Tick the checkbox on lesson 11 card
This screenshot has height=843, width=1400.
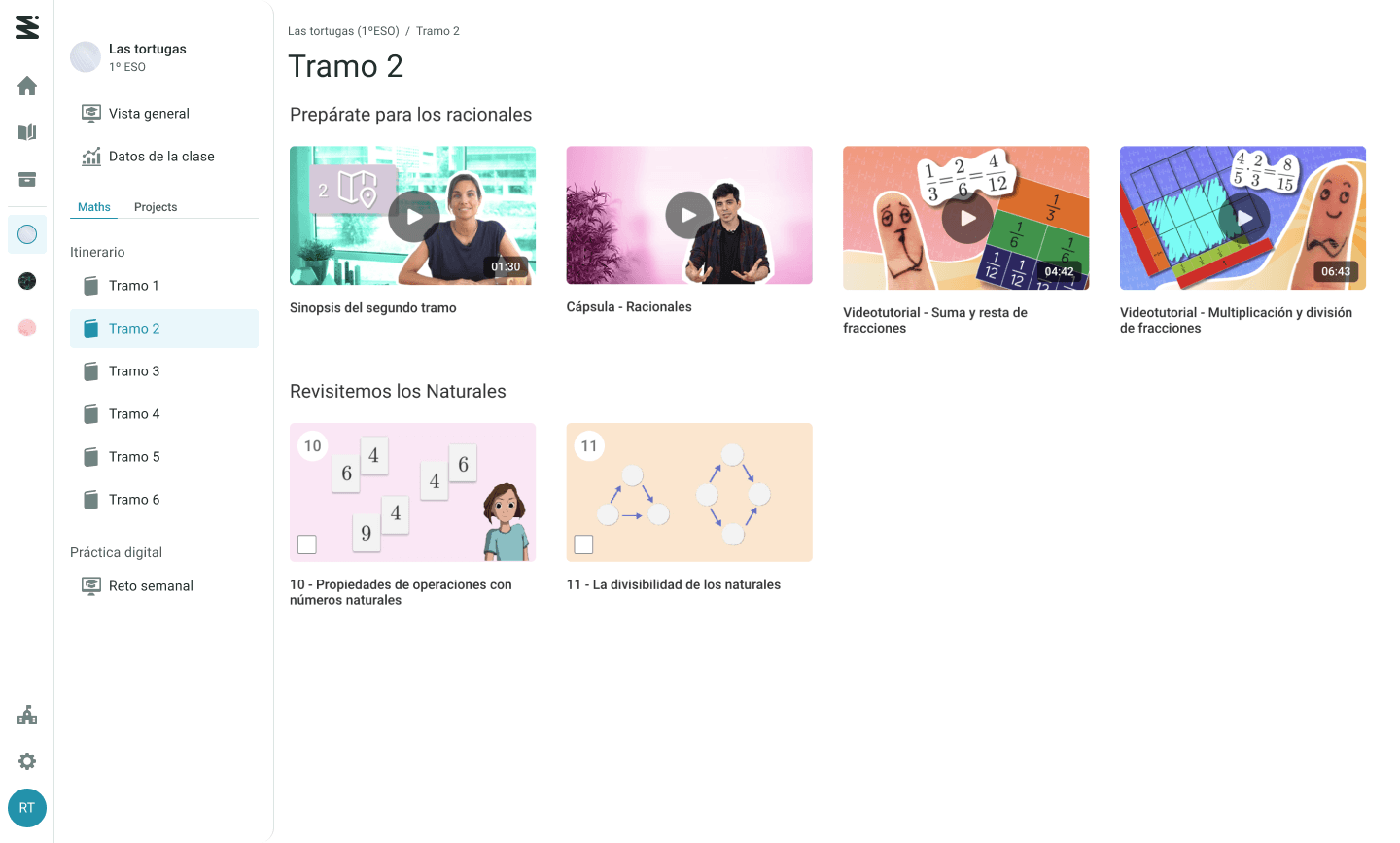pyautogui.click(x=583, y=544)
